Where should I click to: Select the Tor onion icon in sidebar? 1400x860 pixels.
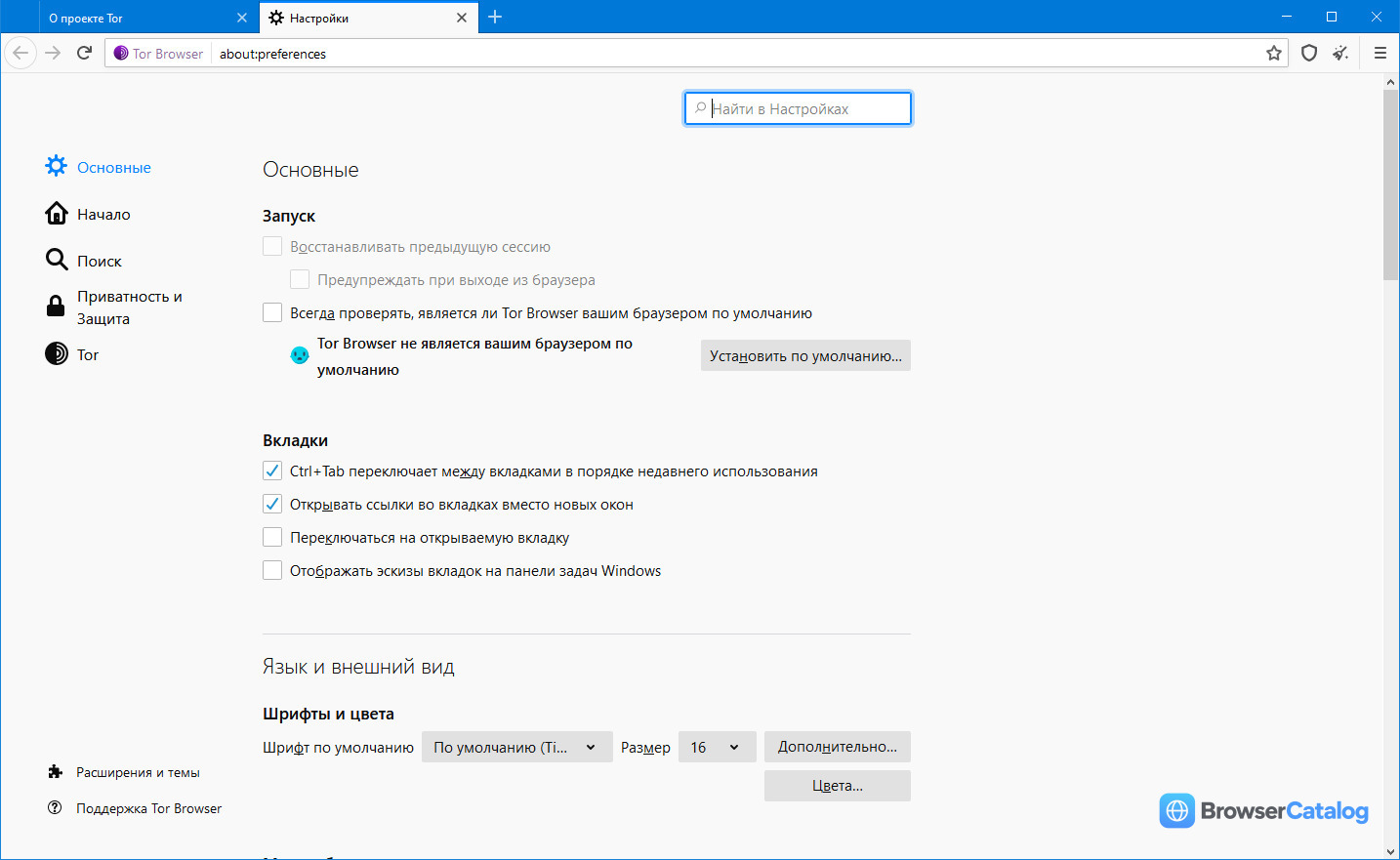(57, 353)
